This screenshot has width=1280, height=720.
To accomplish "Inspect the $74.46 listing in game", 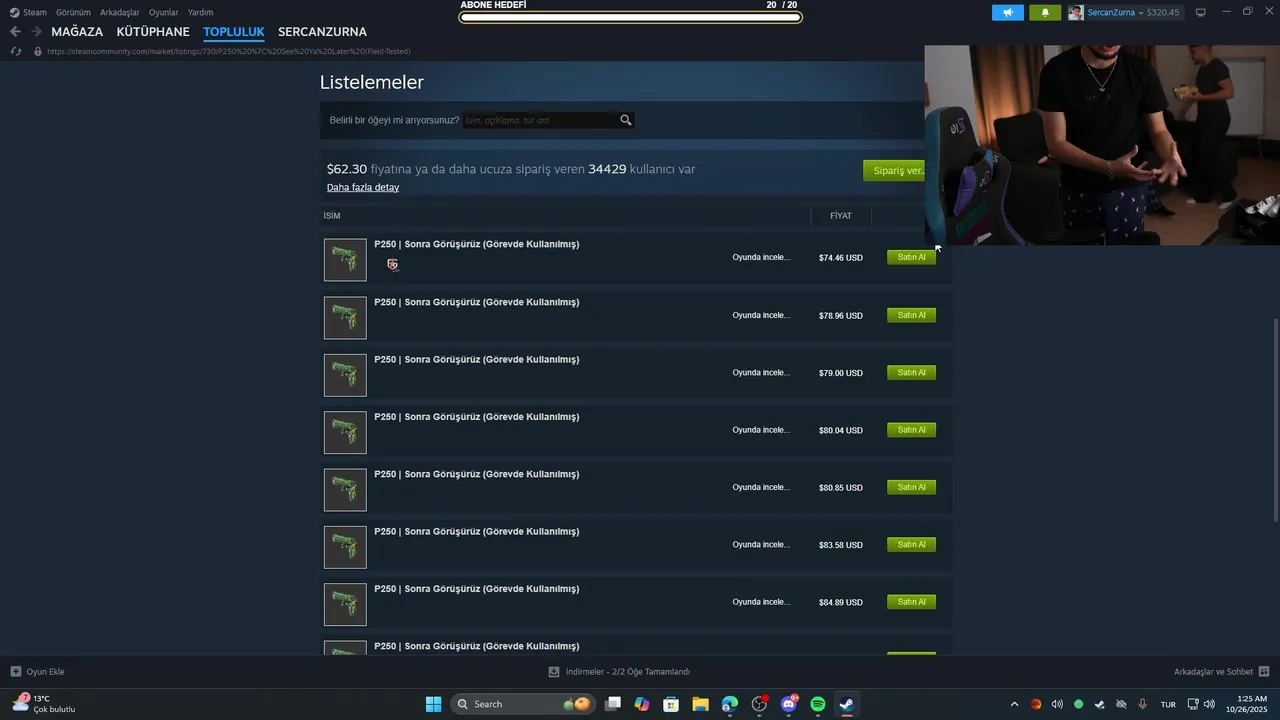I will pos(761,257).
